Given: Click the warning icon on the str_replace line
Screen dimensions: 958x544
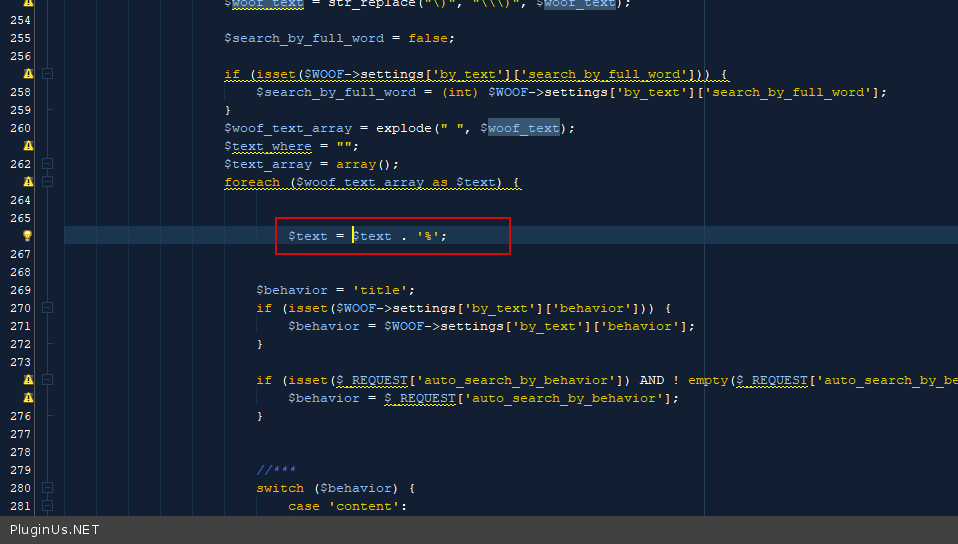Looking at the screenshot, I should point(28,3).
